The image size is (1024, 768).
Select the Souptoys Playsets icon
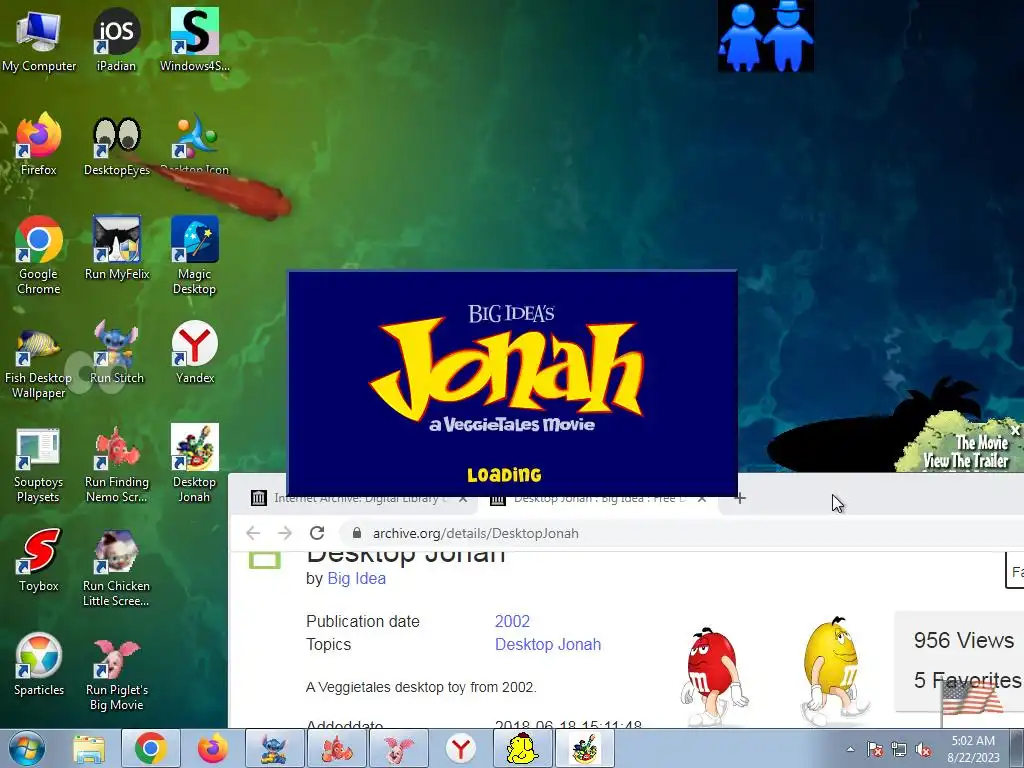point(39,464)
